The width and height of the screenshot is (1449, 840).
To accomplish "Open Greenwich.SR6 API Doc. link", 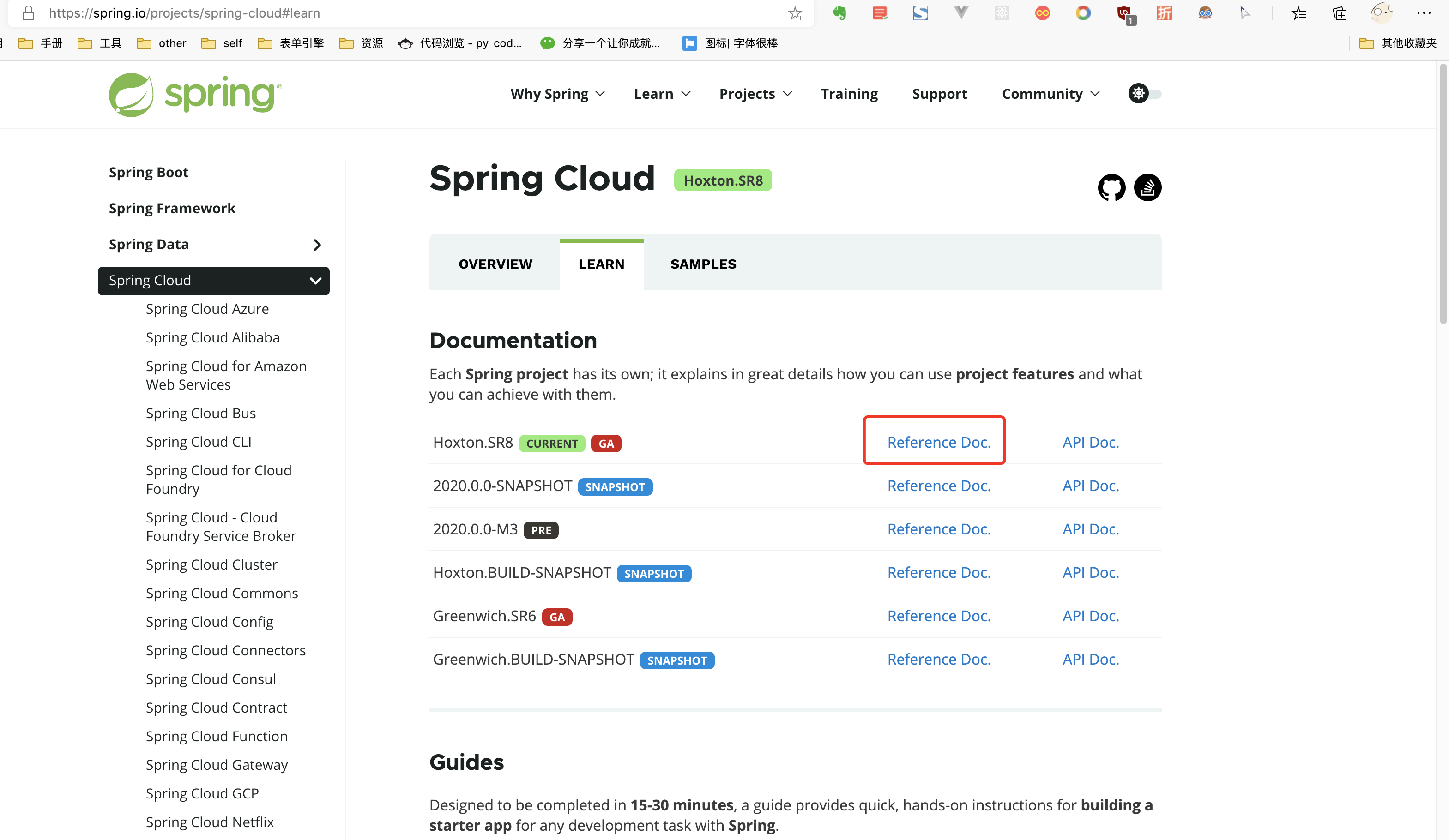I will click(x=1090, y=616).
